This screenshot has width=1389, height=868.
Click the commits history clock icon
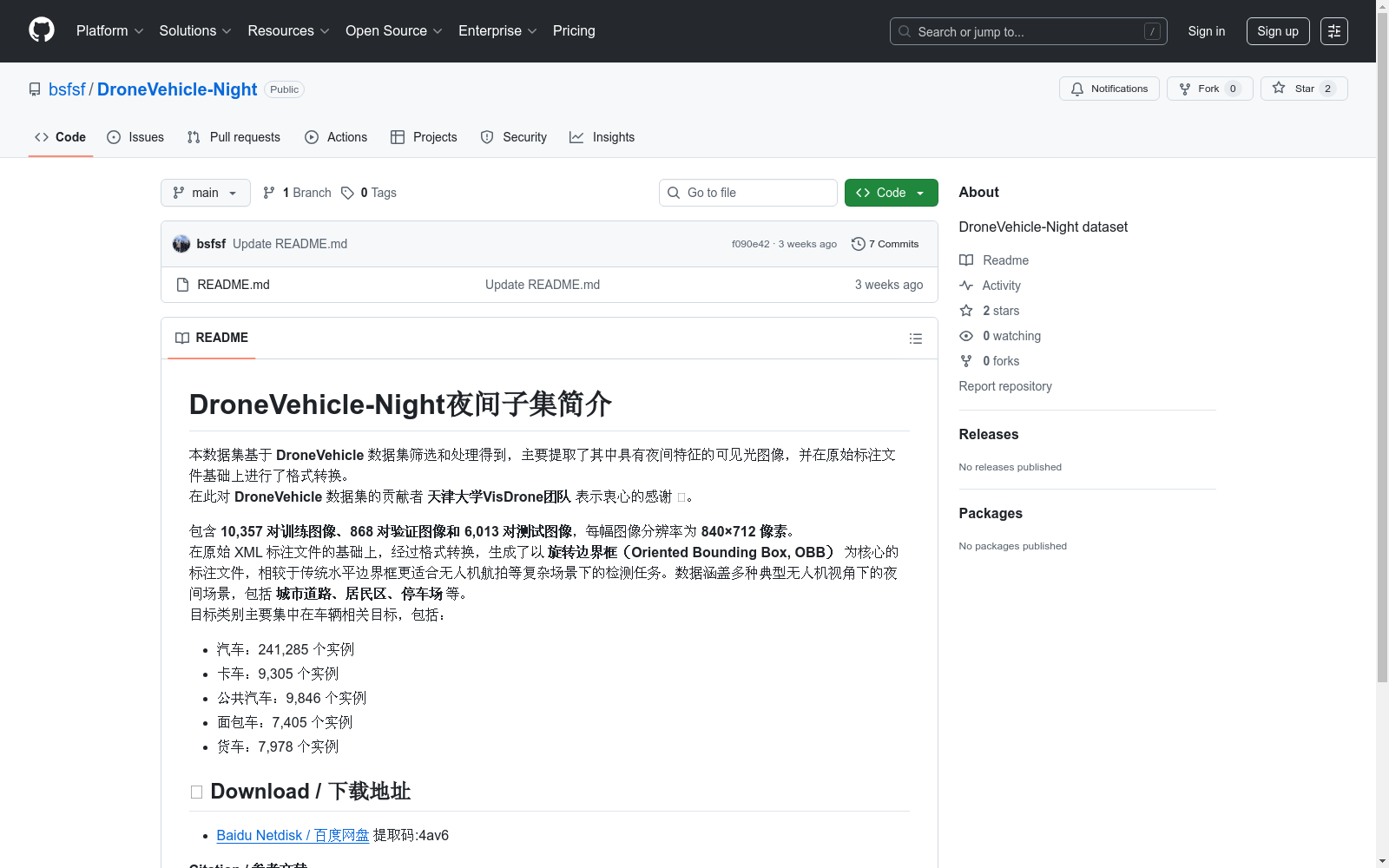click(859, 244)
